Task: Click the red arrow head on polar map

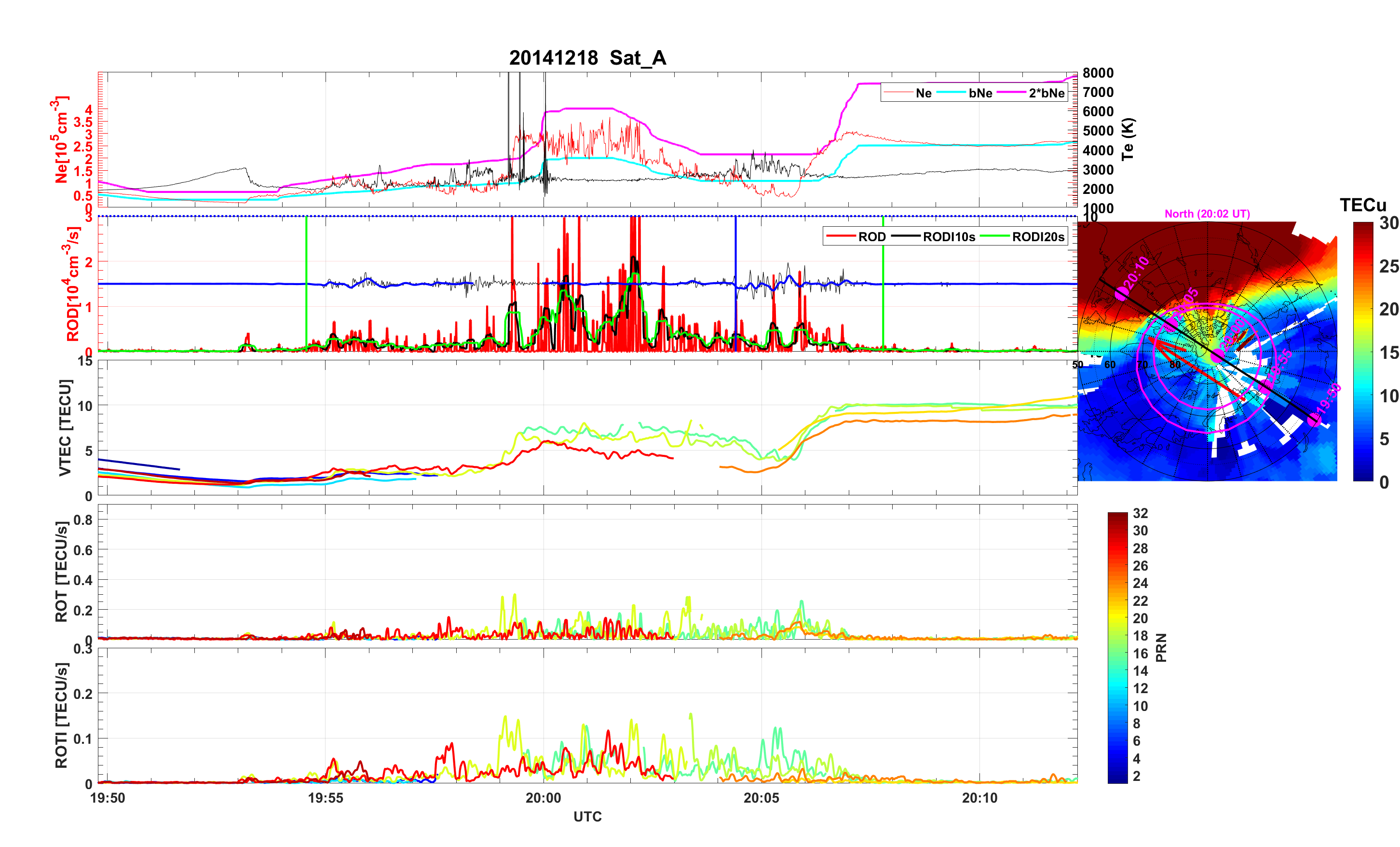Action: (x=1152, y=340)
